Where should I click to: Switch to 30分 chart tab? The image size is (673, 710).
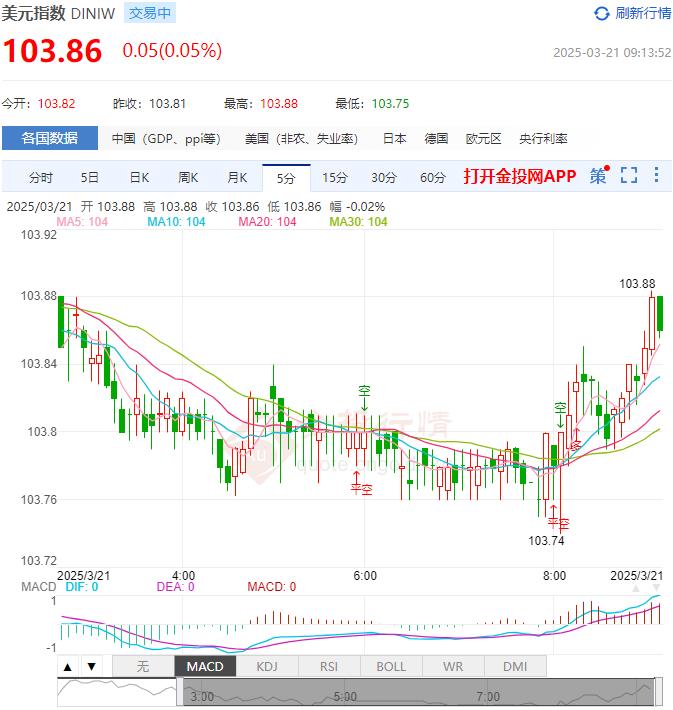point(384,178)
